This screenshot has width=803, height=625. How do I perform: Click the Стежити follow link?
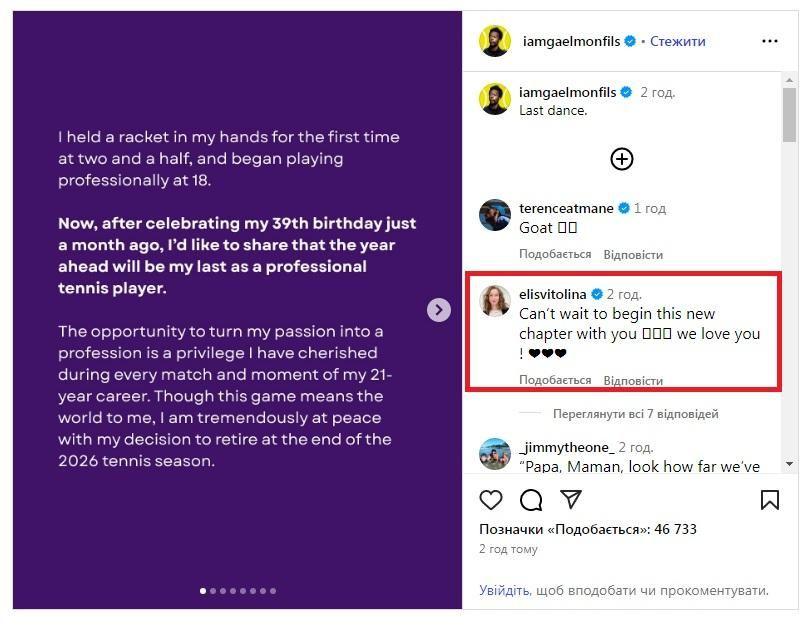[x=677, y=41]
